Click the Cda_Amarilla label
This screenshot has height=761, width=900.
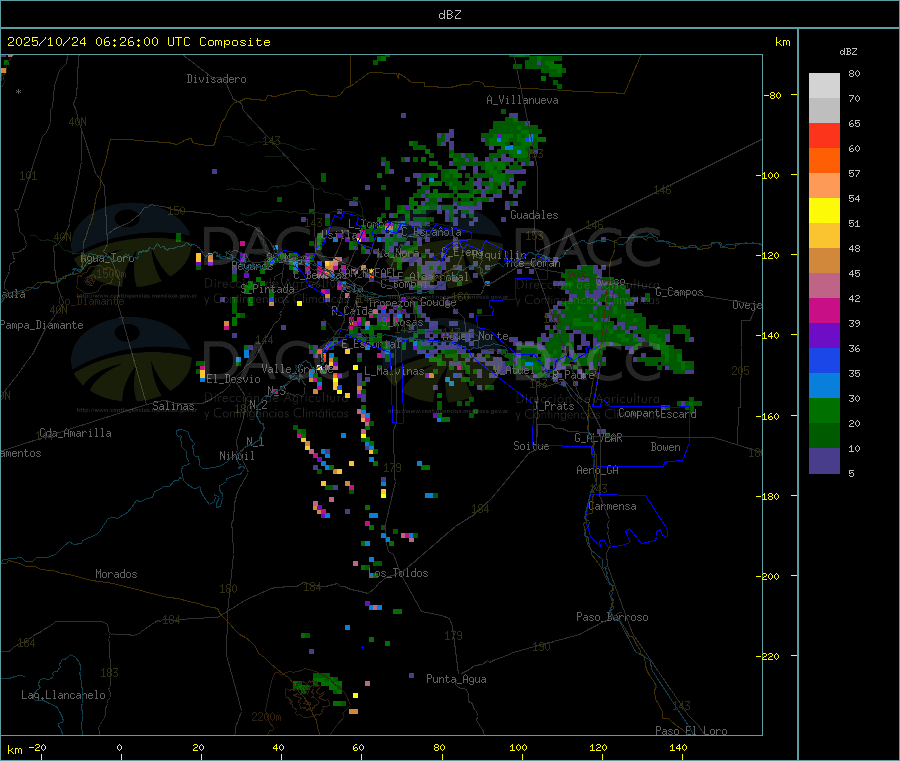click(x=75, y=433)
